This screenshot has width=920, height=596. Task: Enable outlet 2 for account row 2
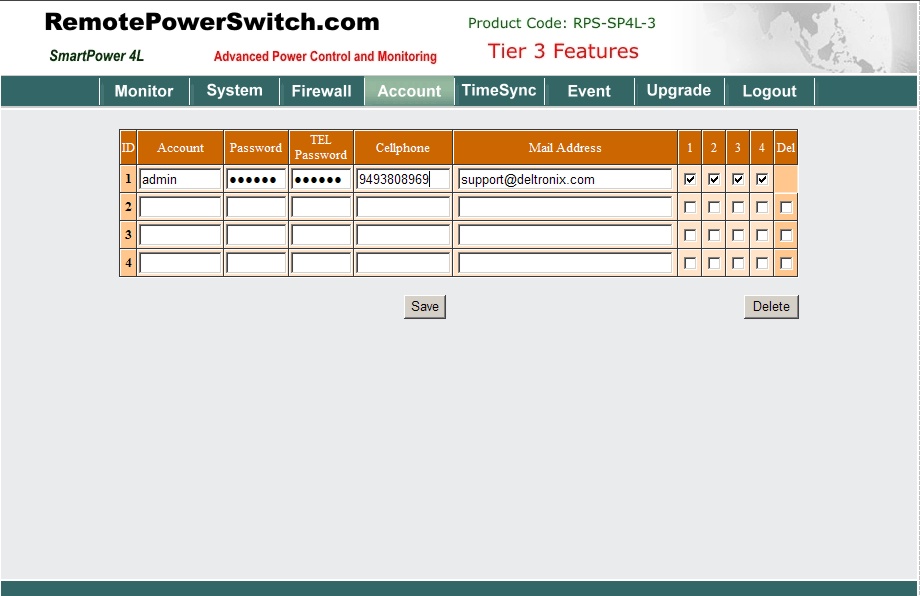point(714,207)
